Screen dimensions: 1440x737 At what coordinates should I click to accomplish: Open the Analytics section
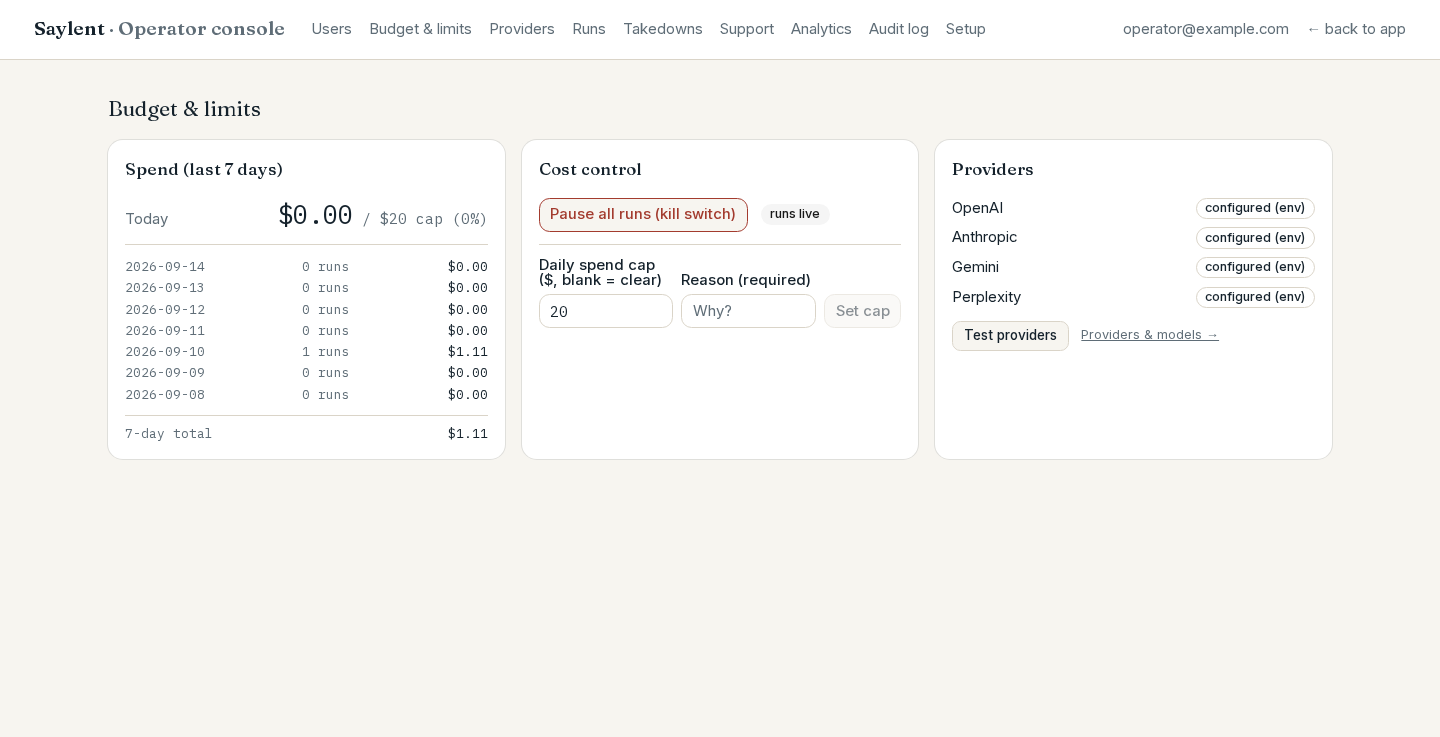click(821, 29)
